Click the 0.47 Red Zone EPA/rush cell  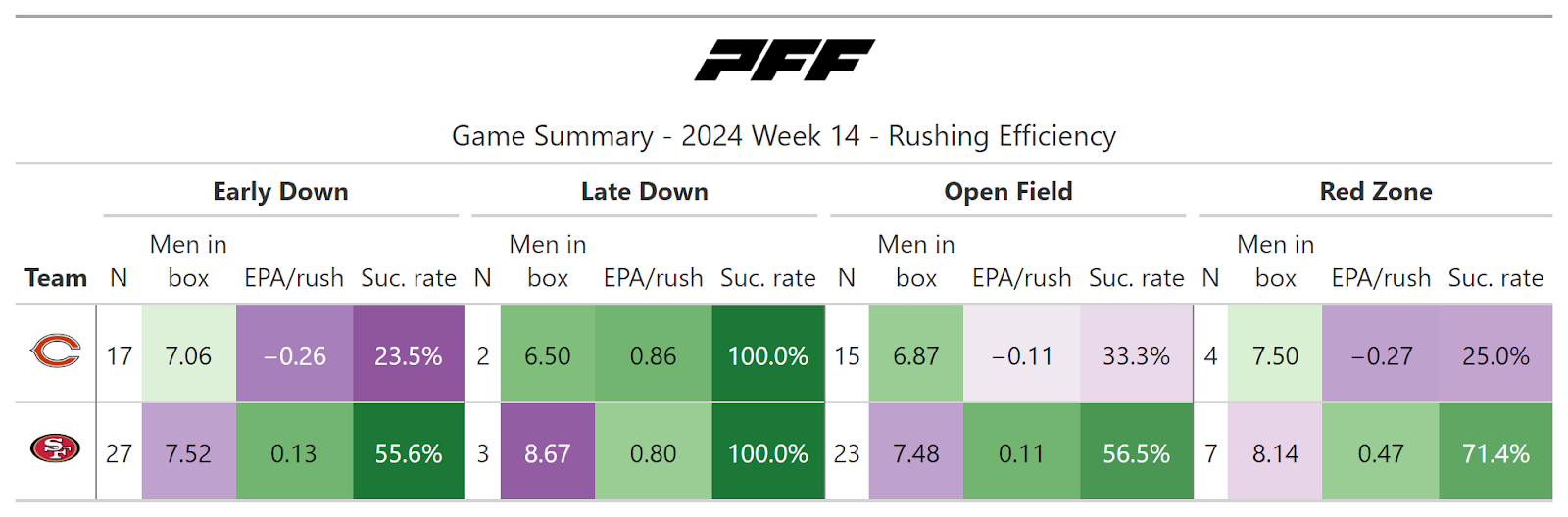click(1380, 453)
